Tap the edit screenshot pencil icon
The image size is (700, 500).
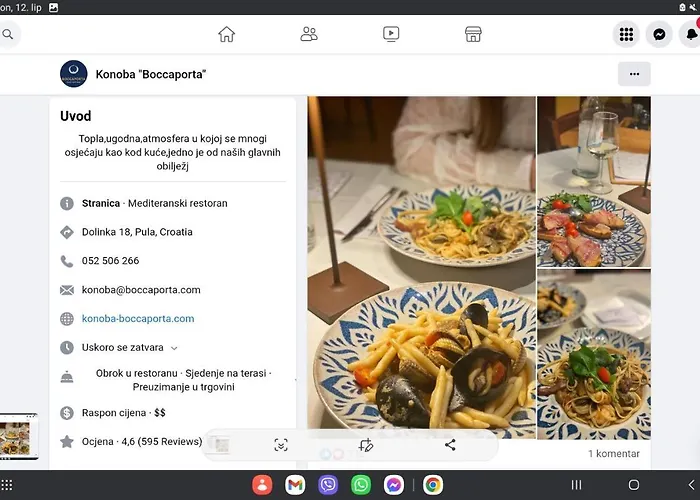[366, 445]
